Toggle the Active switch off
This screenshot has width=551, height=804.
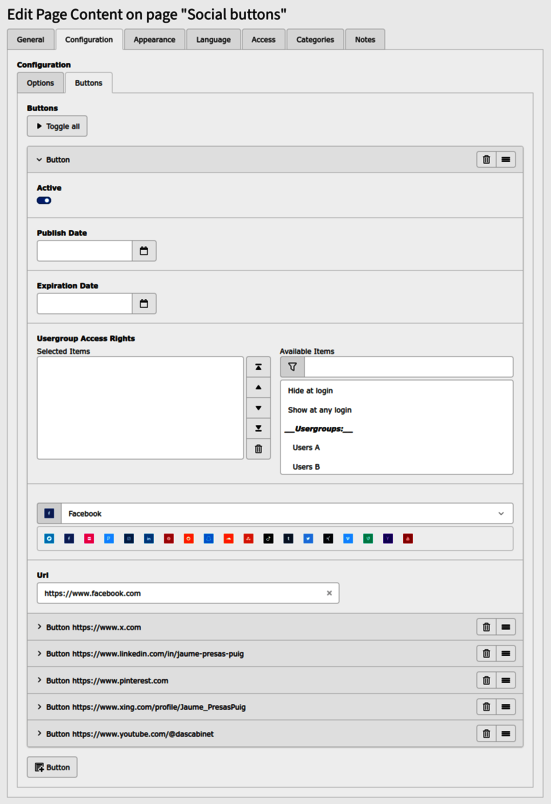[x=44, y=200]
